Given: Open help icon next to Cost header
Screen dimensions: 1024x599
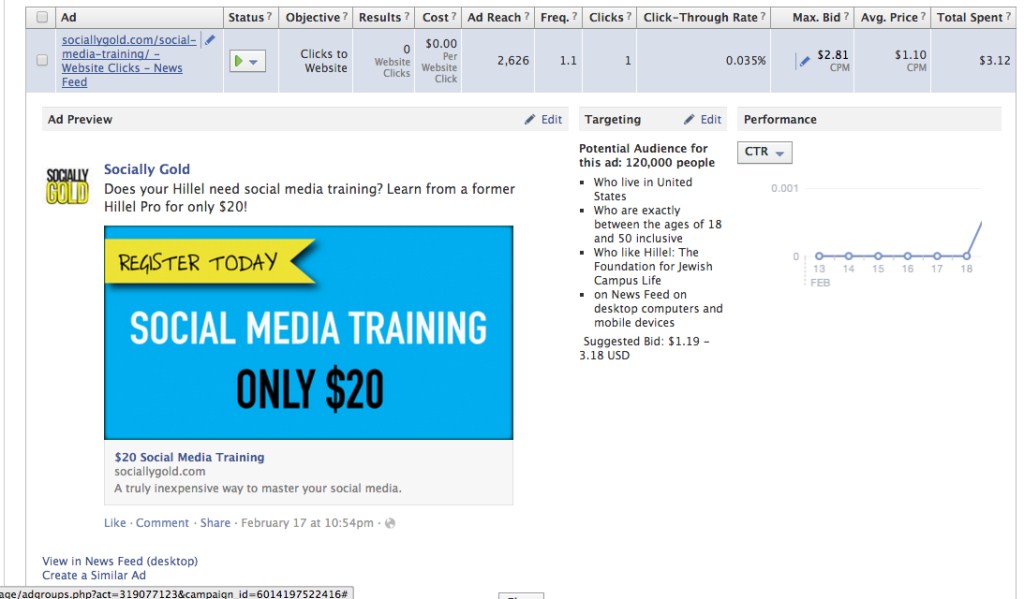Looking at the screenshot, I should [454, 16].
